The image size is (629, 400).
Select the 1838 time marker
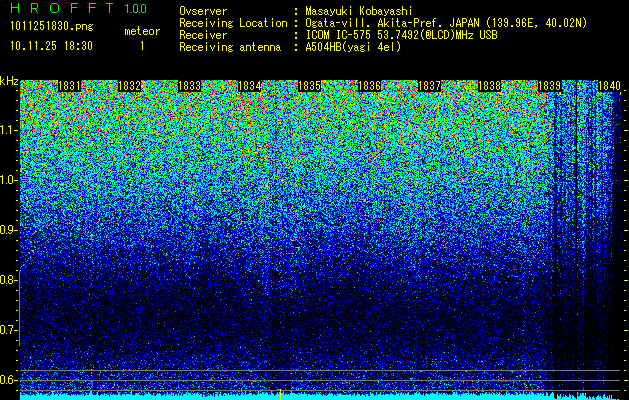pos(489,86)
